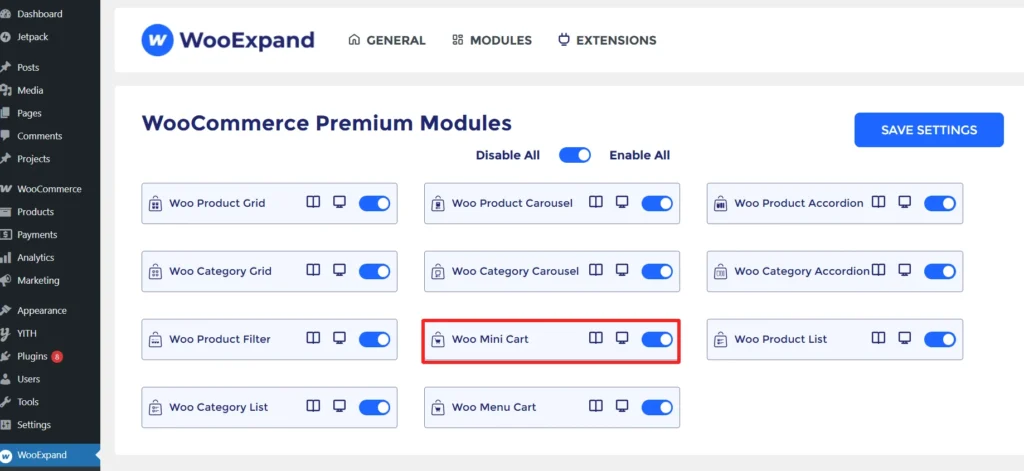Screen dimensions: 1024x471
Task: Open the docs icon for Woo Mini Cart
Action: pos(596,338)
